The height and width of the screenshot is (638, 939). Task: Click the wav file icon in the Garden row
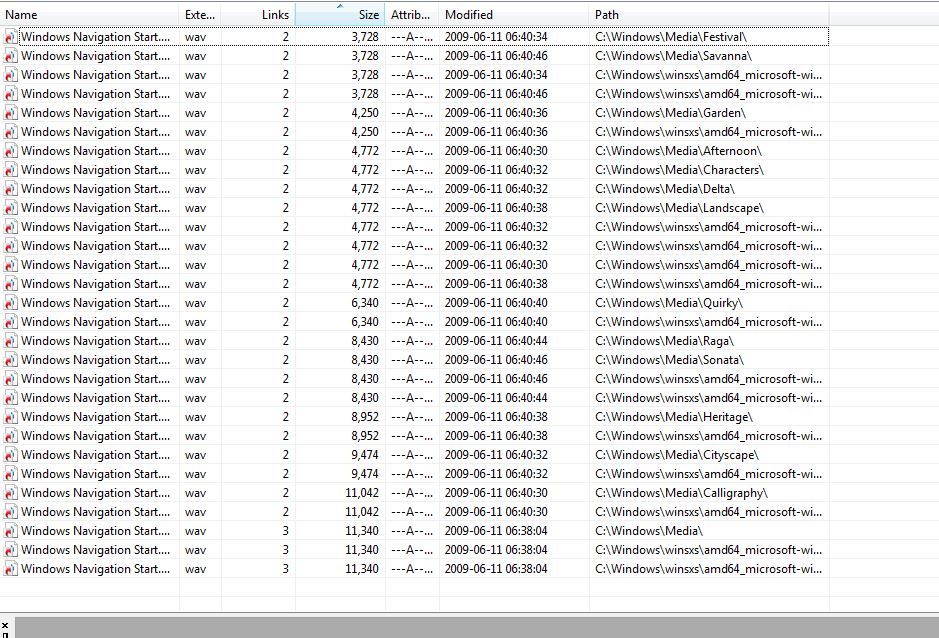click(10, 113)
